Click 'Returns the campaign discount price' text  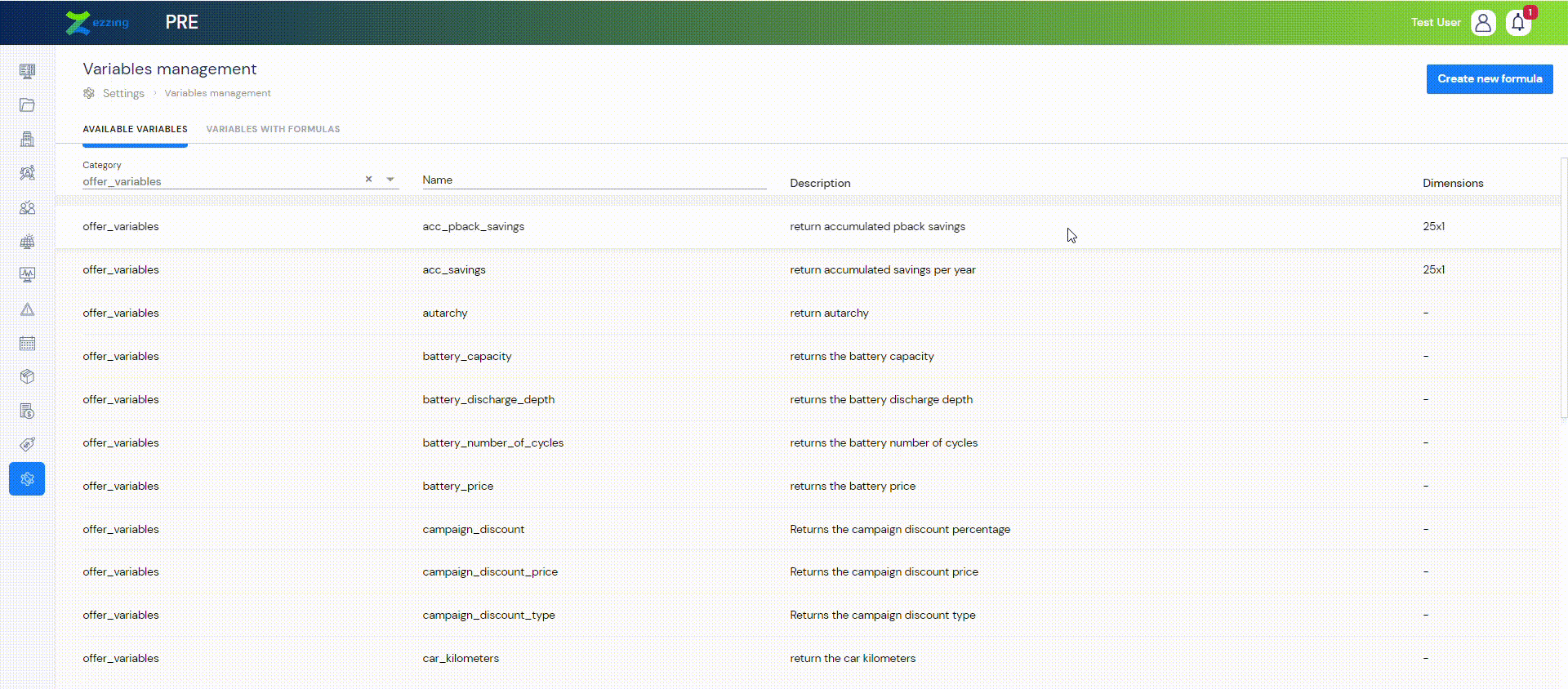(884, 571)
